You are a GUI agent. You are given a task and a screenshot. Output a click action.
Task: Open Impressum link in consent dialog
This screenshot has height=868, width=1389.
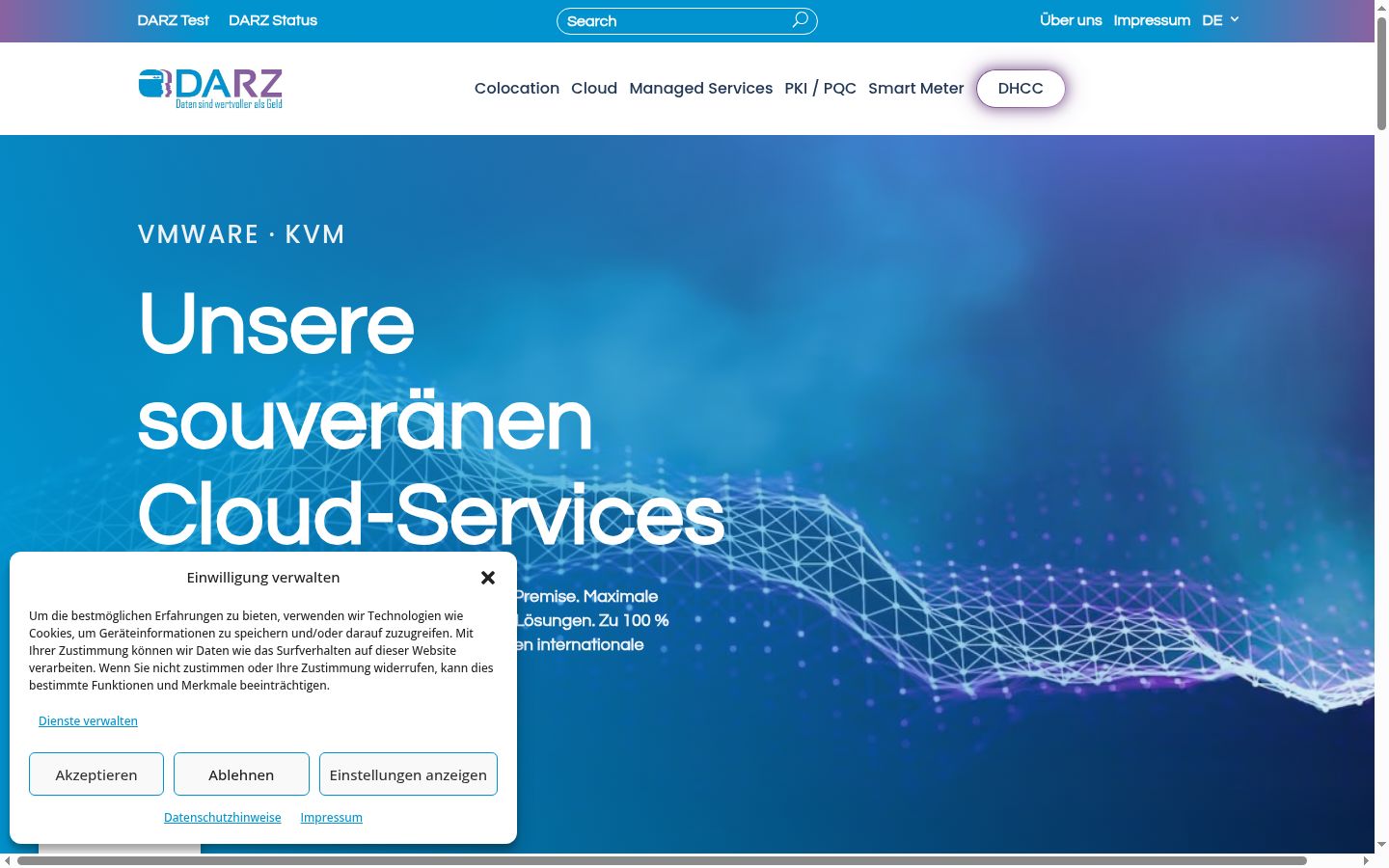(x=332, y=818)
